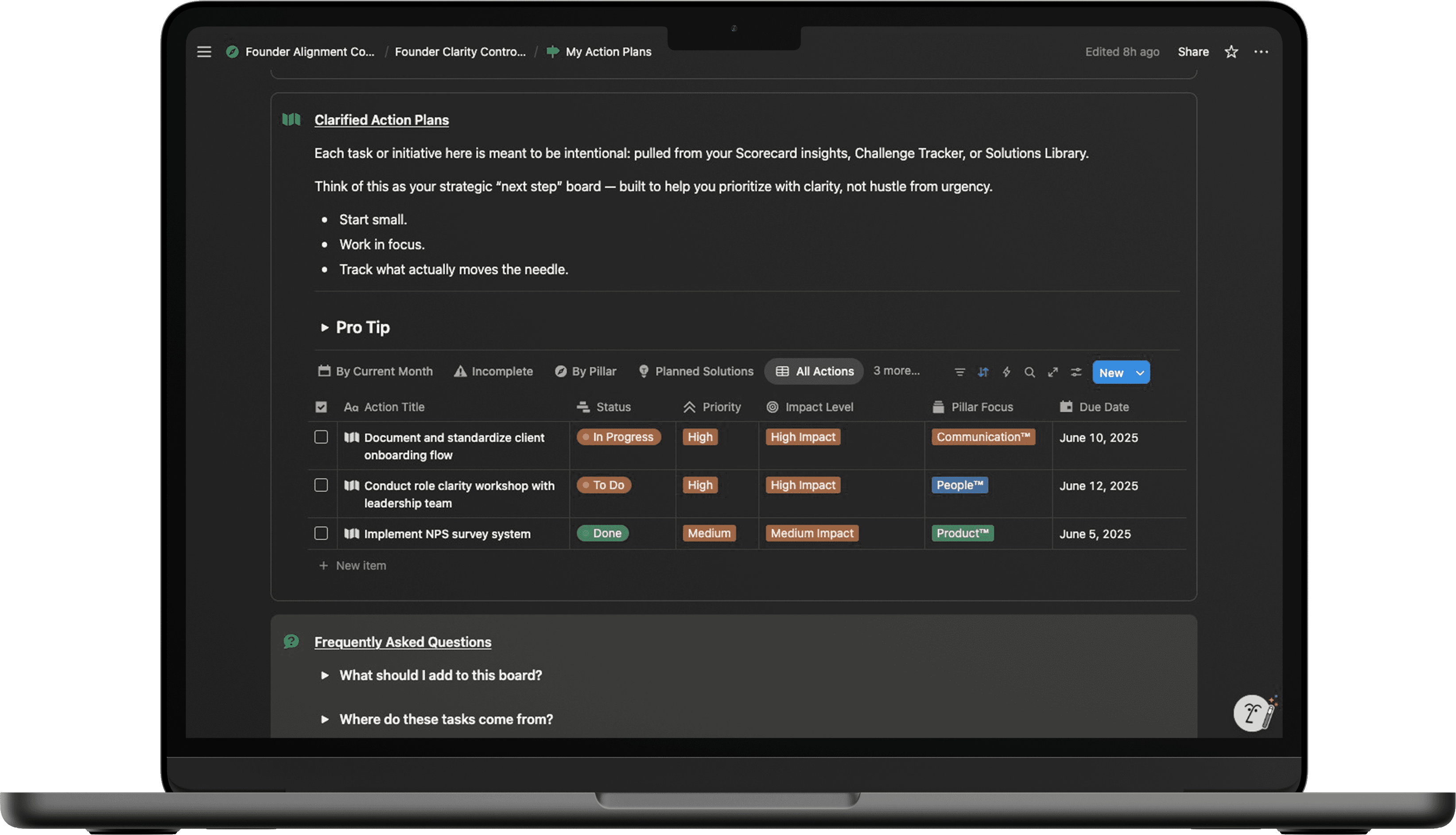Select the role clarity workshop row checkbox
This screenshot has height=835, width=1456.
(321, 485)
